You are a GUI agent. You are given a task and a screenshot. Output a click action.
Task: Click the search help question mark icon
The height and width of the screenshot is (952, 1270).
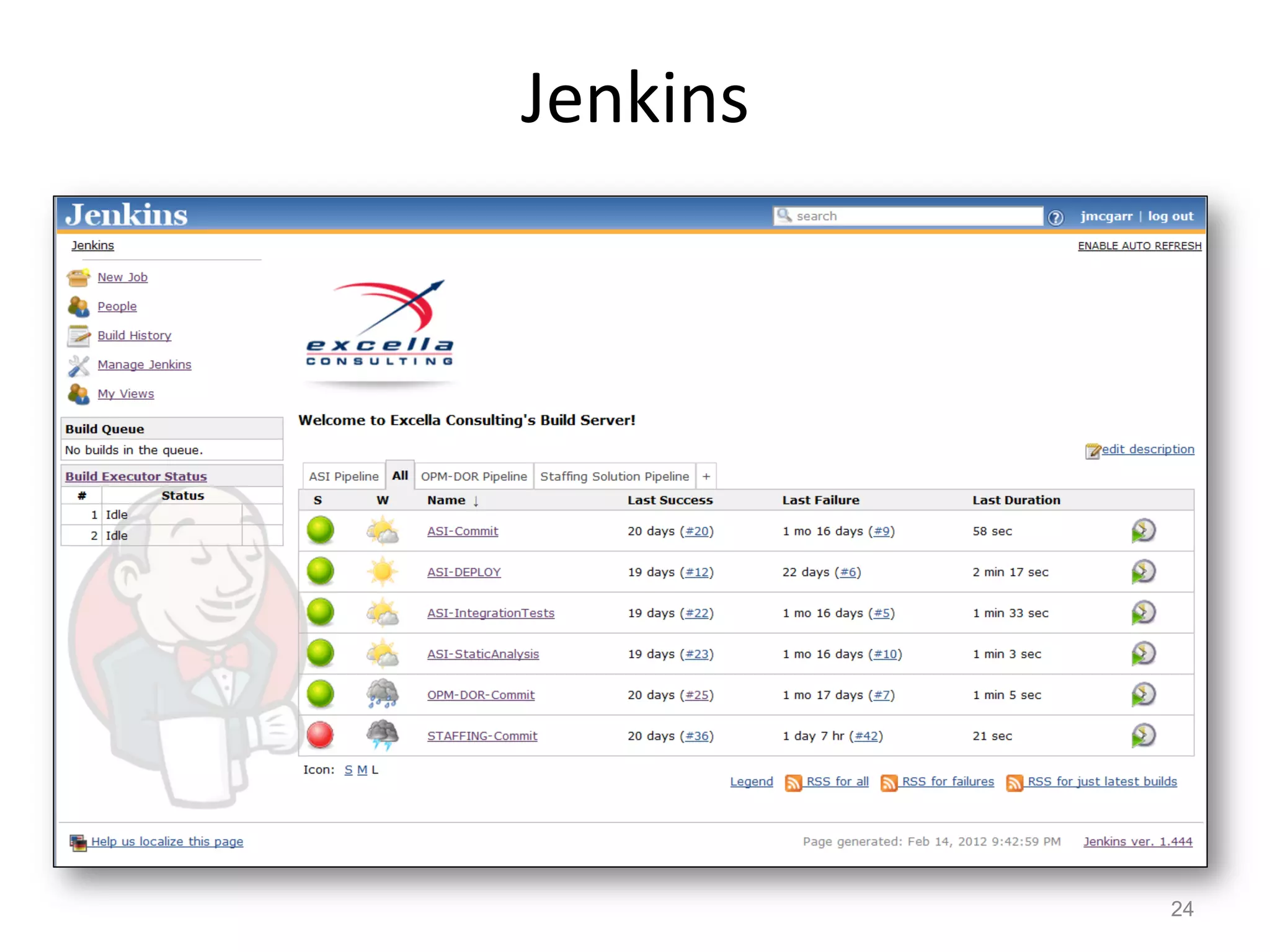point(1055,218)
